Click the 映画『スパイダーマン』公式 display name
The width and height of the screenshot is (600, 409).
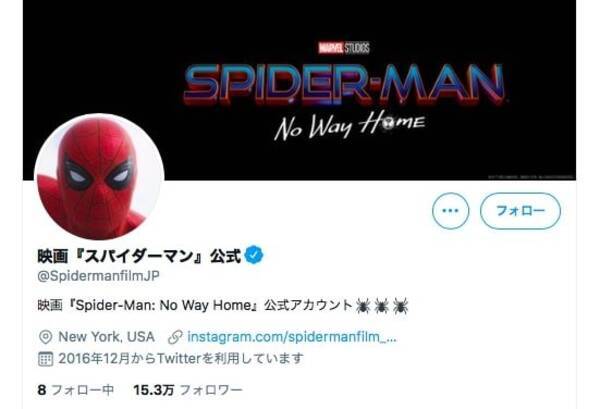(139, 256)
